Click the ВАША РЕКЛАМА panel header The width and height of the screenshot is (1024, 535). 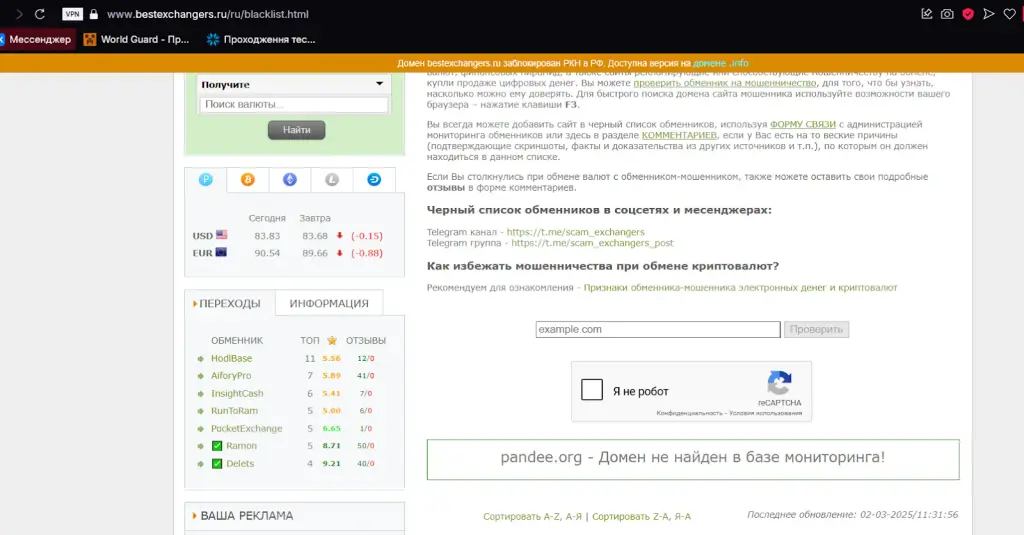295,516
